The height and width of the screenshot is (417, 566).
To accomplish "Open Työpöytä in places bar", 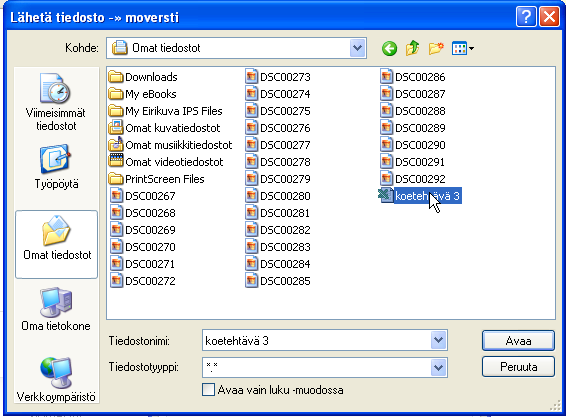I will (x=56, y=167).
